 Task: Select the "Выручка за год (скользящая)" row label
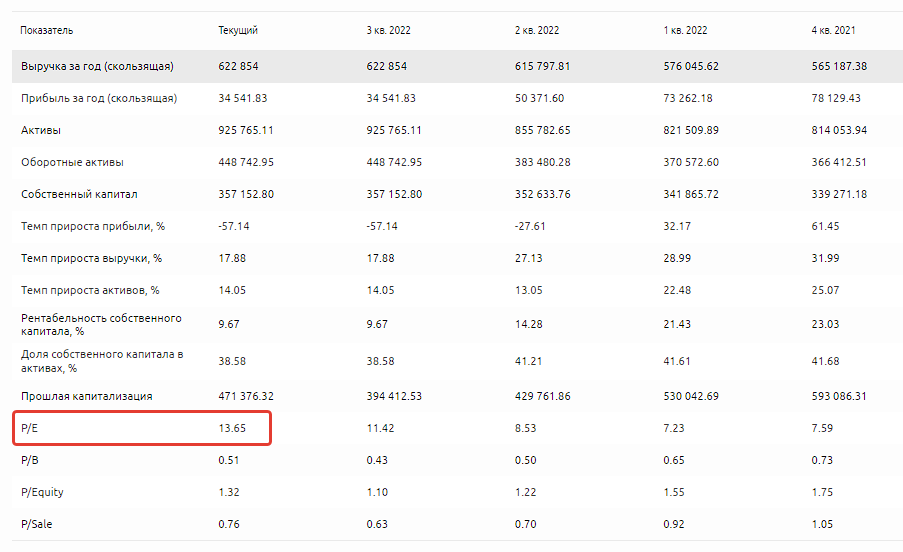pyautogui.click(x=98, y=67)
